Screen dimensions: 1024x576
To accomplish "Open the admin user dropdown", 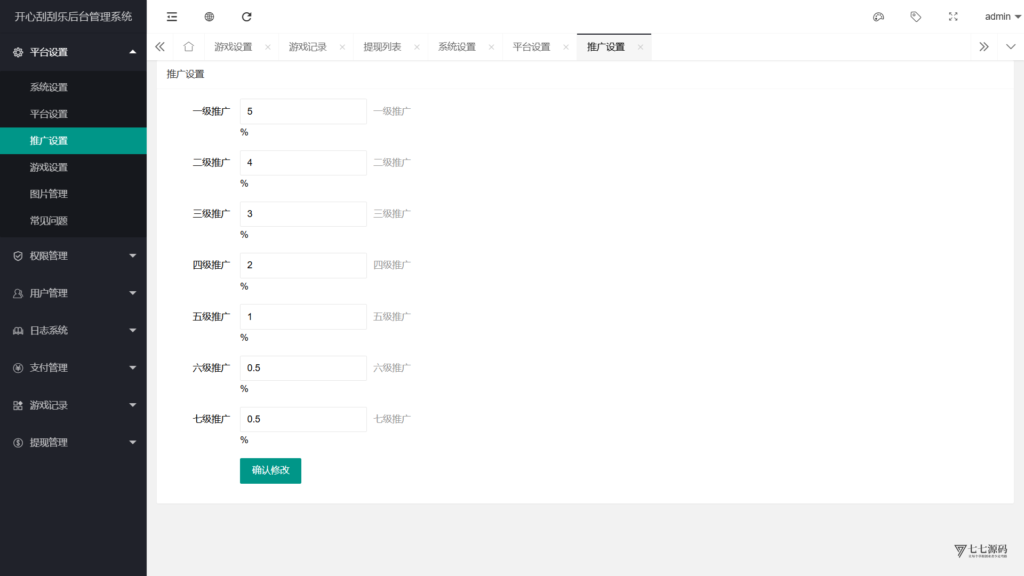I will coord(1002,16).
